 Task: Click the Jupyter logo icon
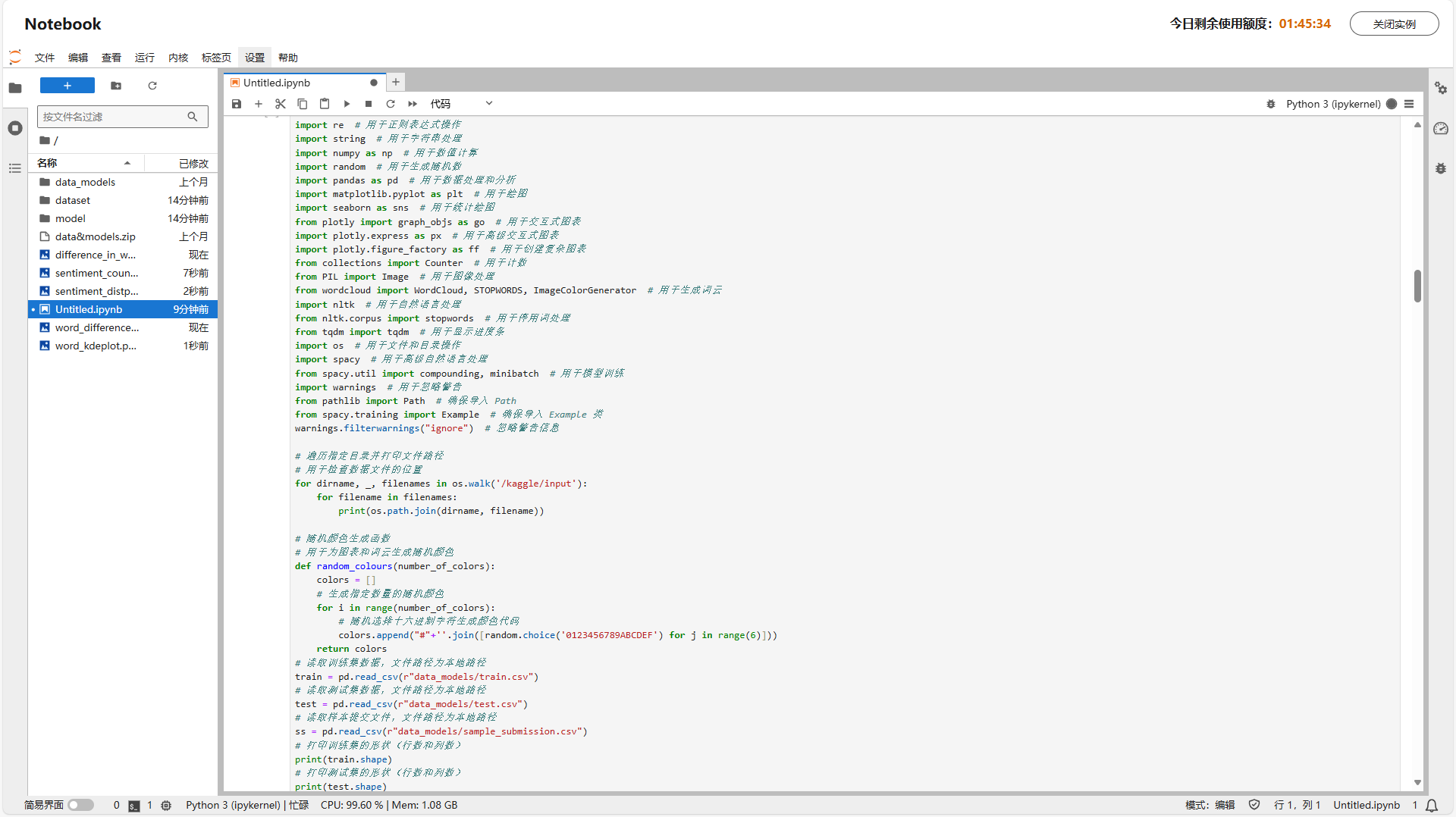(x=15, y=57)
